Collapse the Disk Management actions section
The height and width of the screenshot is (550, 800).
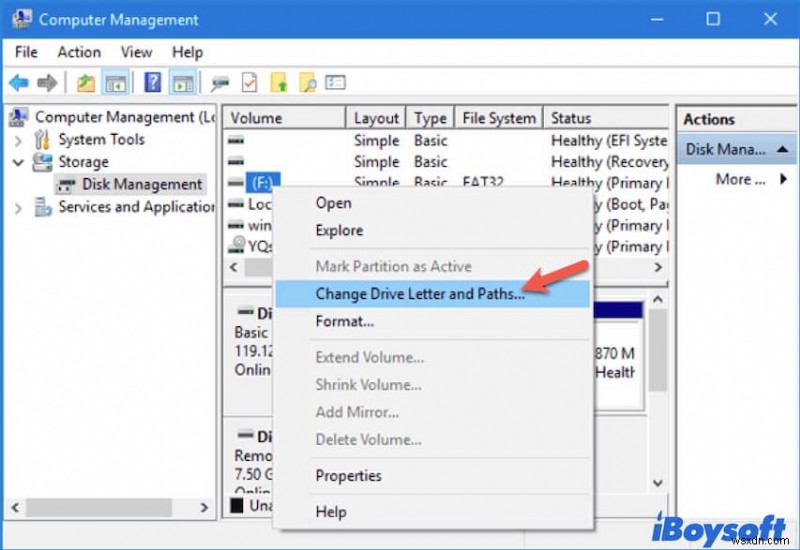point(782,149)
